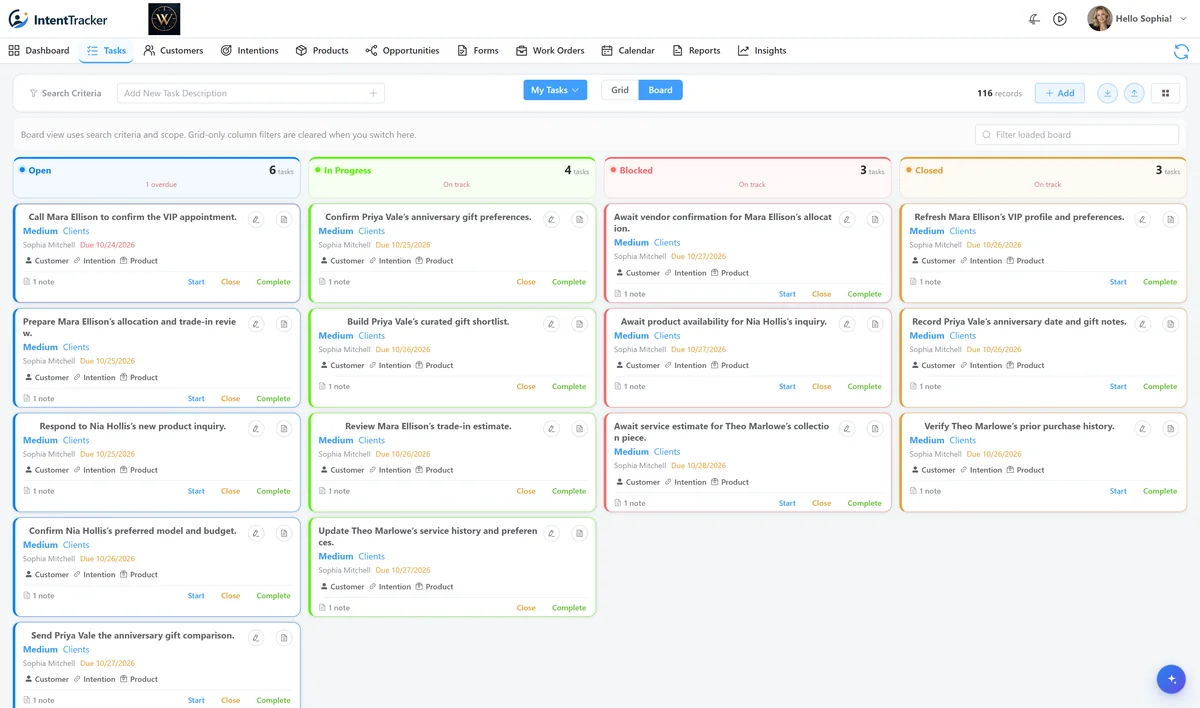This screenshot has height=708, width=1200.
Task: Download records with the download arrow icon
Action: (1107, 93)
